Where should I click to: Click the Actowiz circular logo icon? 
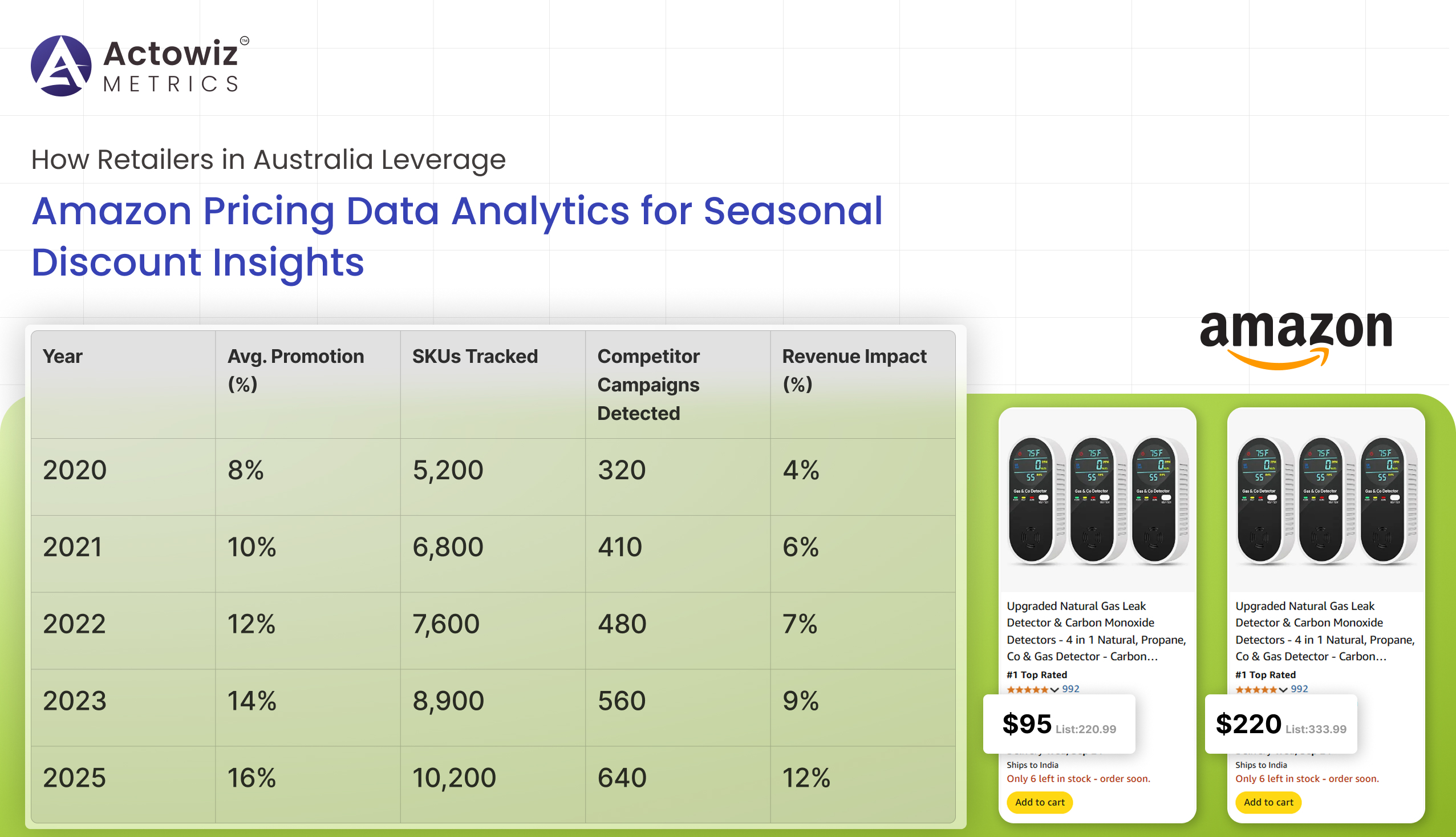pos(61,66)
